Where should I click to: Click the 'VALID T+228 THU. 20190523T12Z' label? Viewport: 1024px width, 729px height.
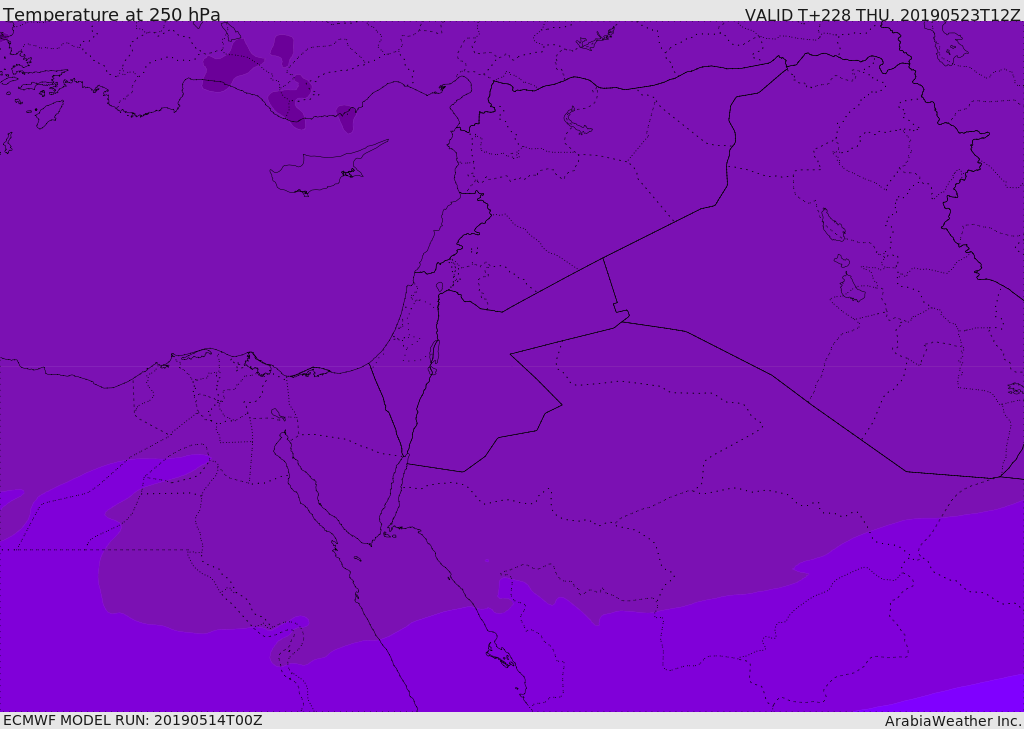pyautogui.click(x=882, y=15)
